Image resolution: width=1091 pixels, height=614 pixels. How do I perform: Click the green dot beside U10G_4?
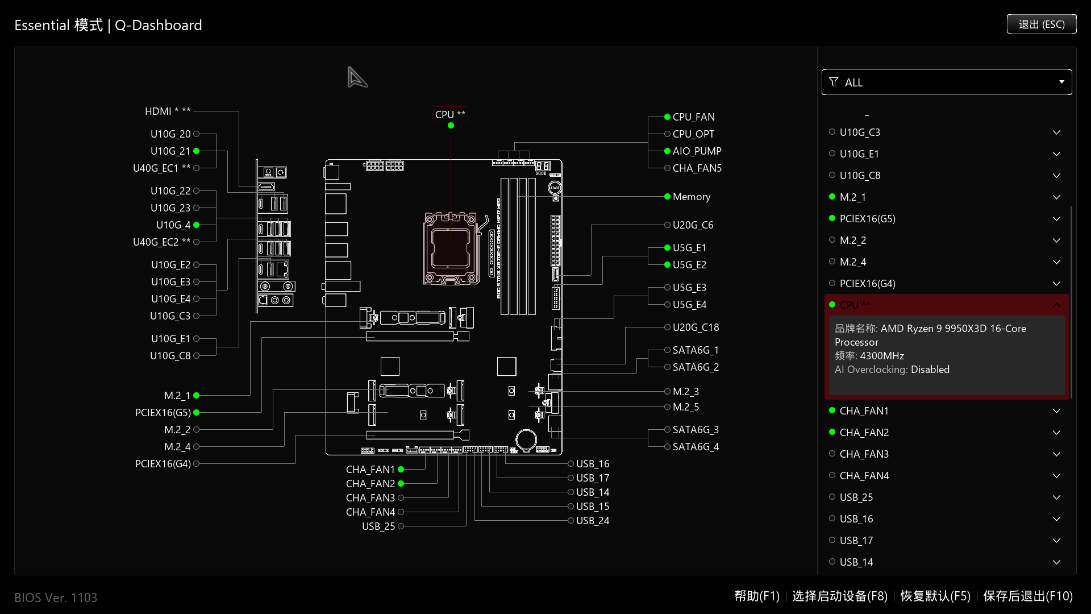click(x=196, y=225)
